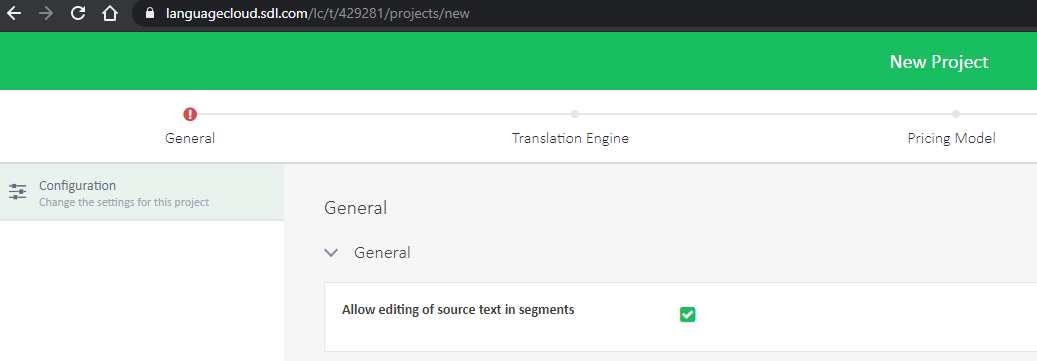Open the Pricing Model wizard step

951,138
